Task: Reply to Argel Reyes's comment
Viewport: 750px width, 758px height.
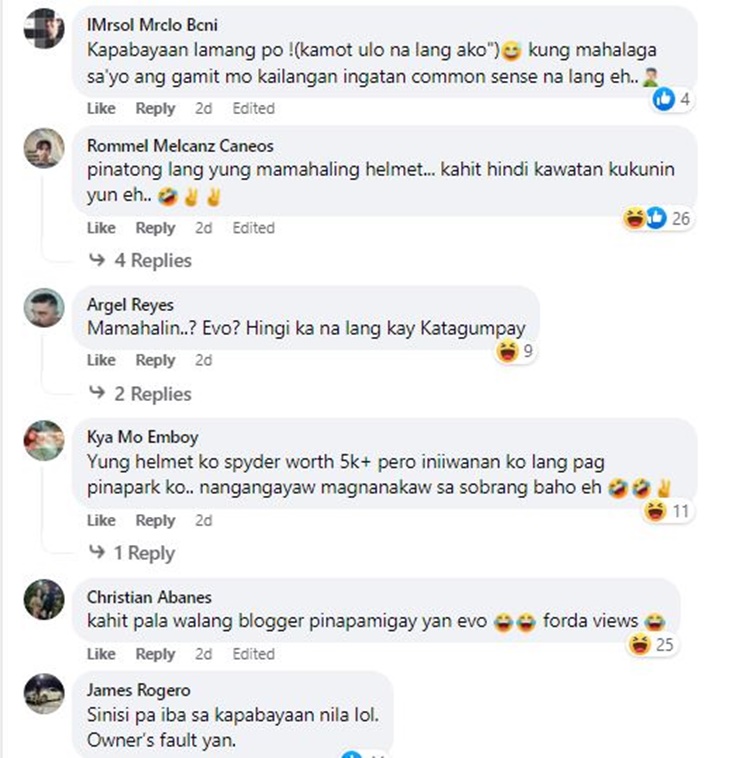Action: 155,360
